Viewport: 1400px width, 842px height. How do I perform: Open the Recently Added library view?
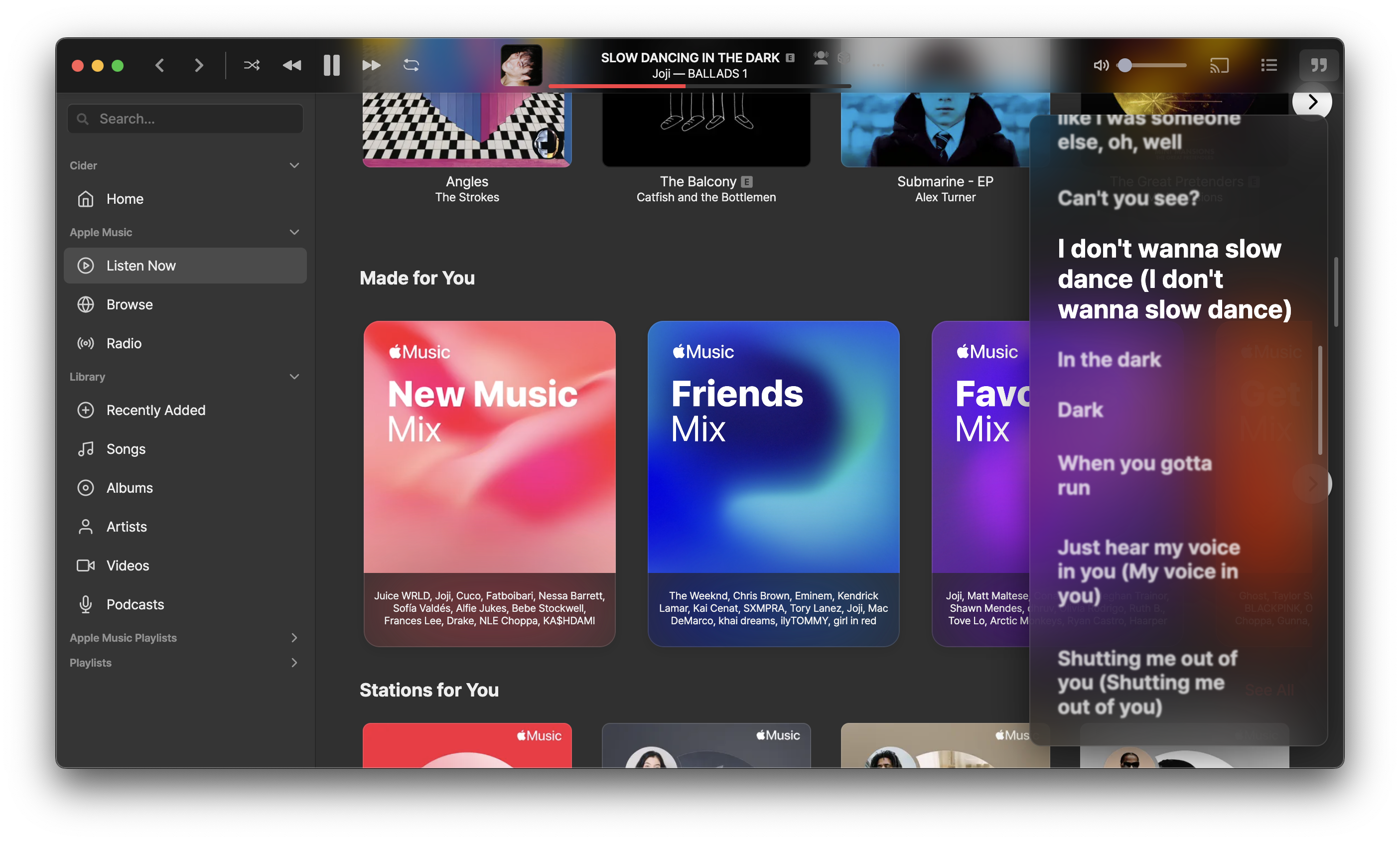point(155,410)
